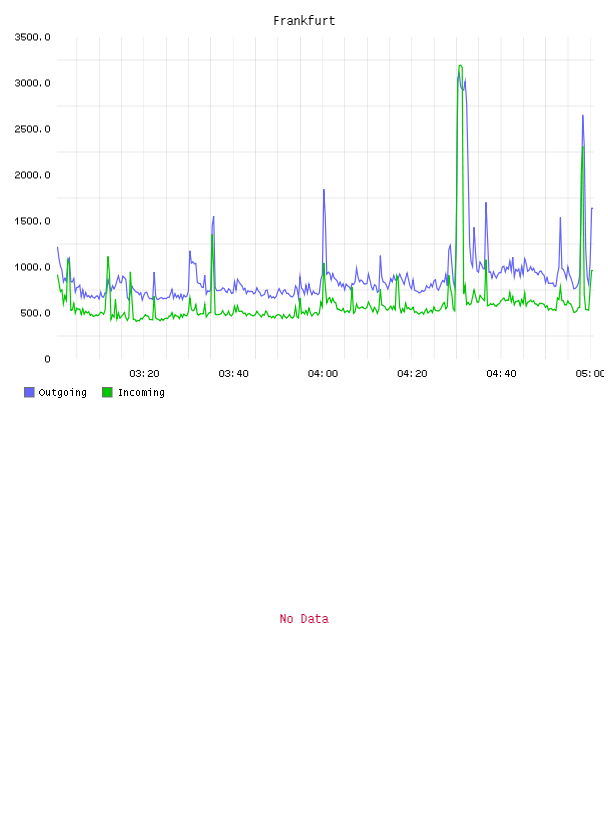Click the 2500.0 y-axis label

click(x=32, y=129)
